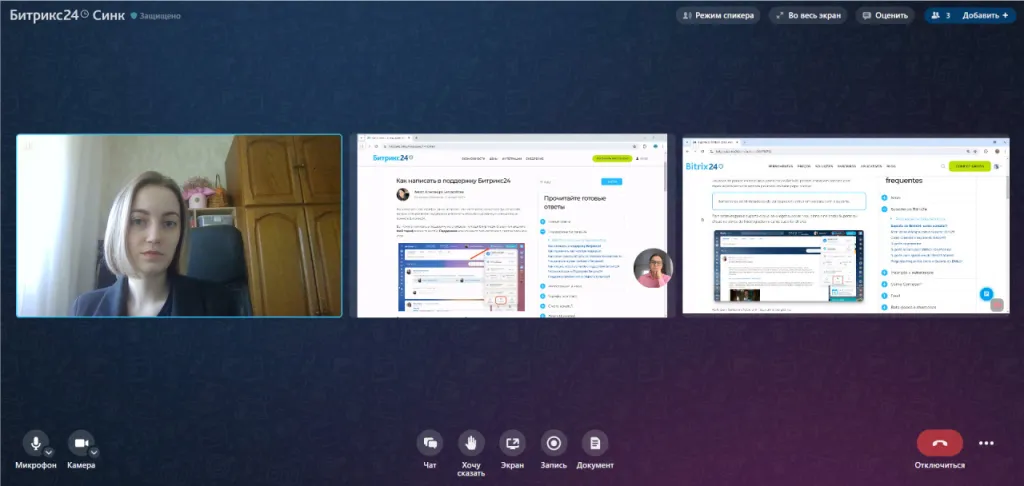Show the participants list (3)
Viewport: 1024px width, 486px height.
[x=942, y=15]
